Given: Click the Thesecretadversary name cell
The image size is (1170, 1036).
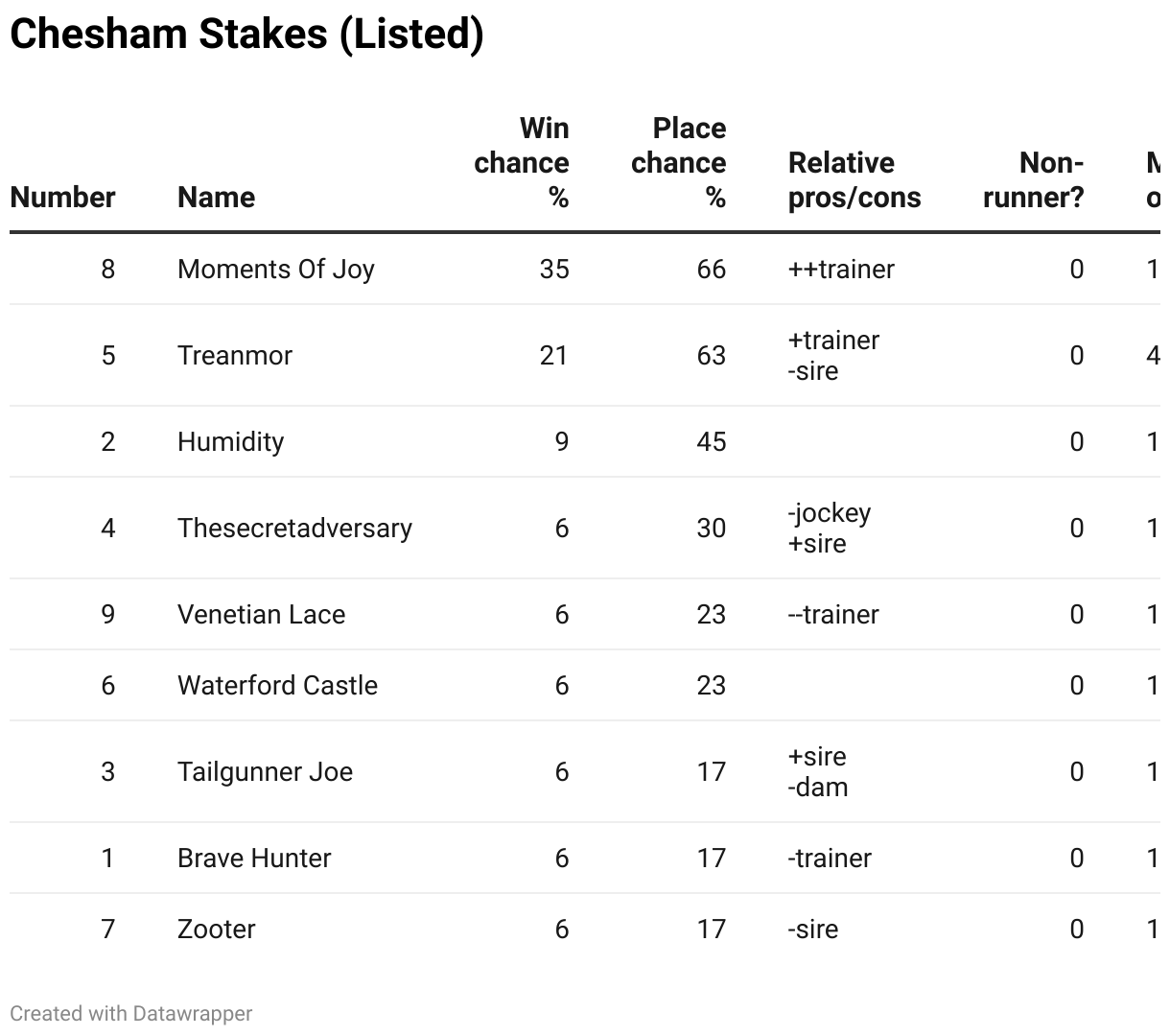Looking at the screenshot, I should point(294,529).
